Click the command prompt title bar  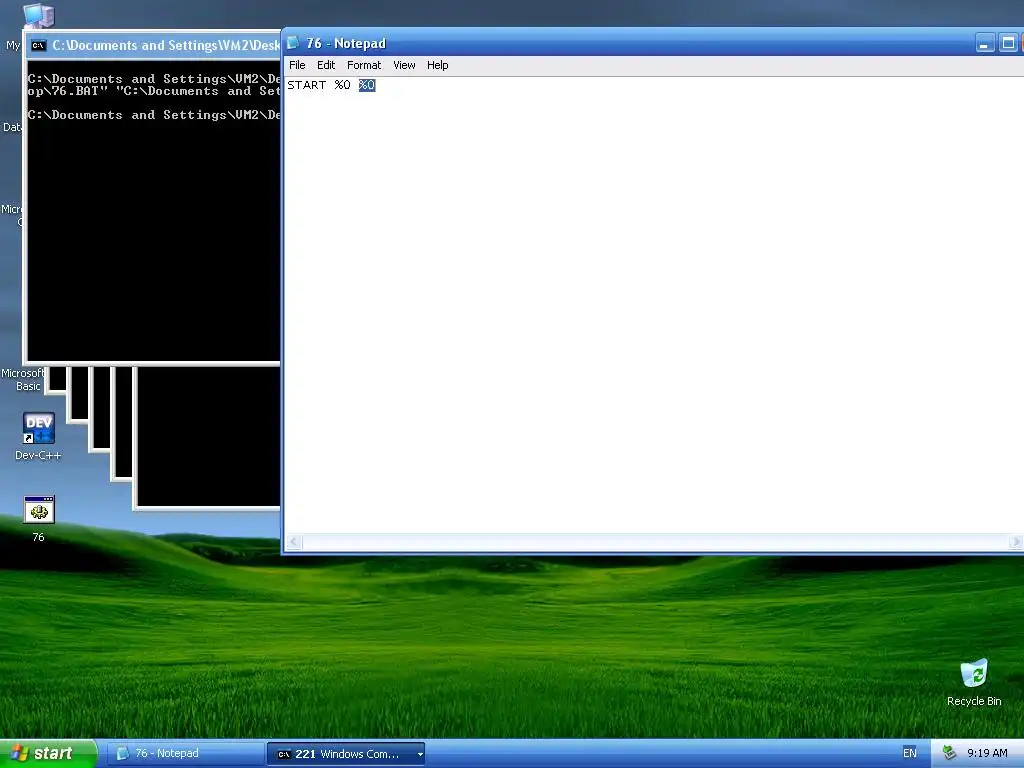pyautogui.click(x=153, y=45)
